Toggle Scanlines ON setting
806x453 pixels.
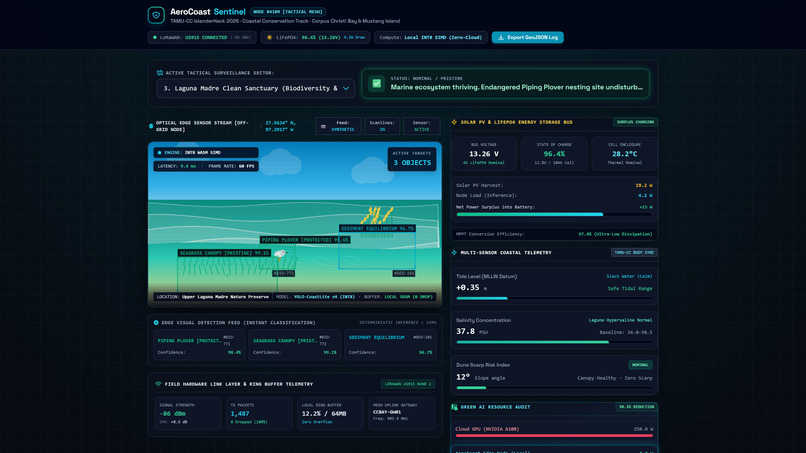click(382, 126)
